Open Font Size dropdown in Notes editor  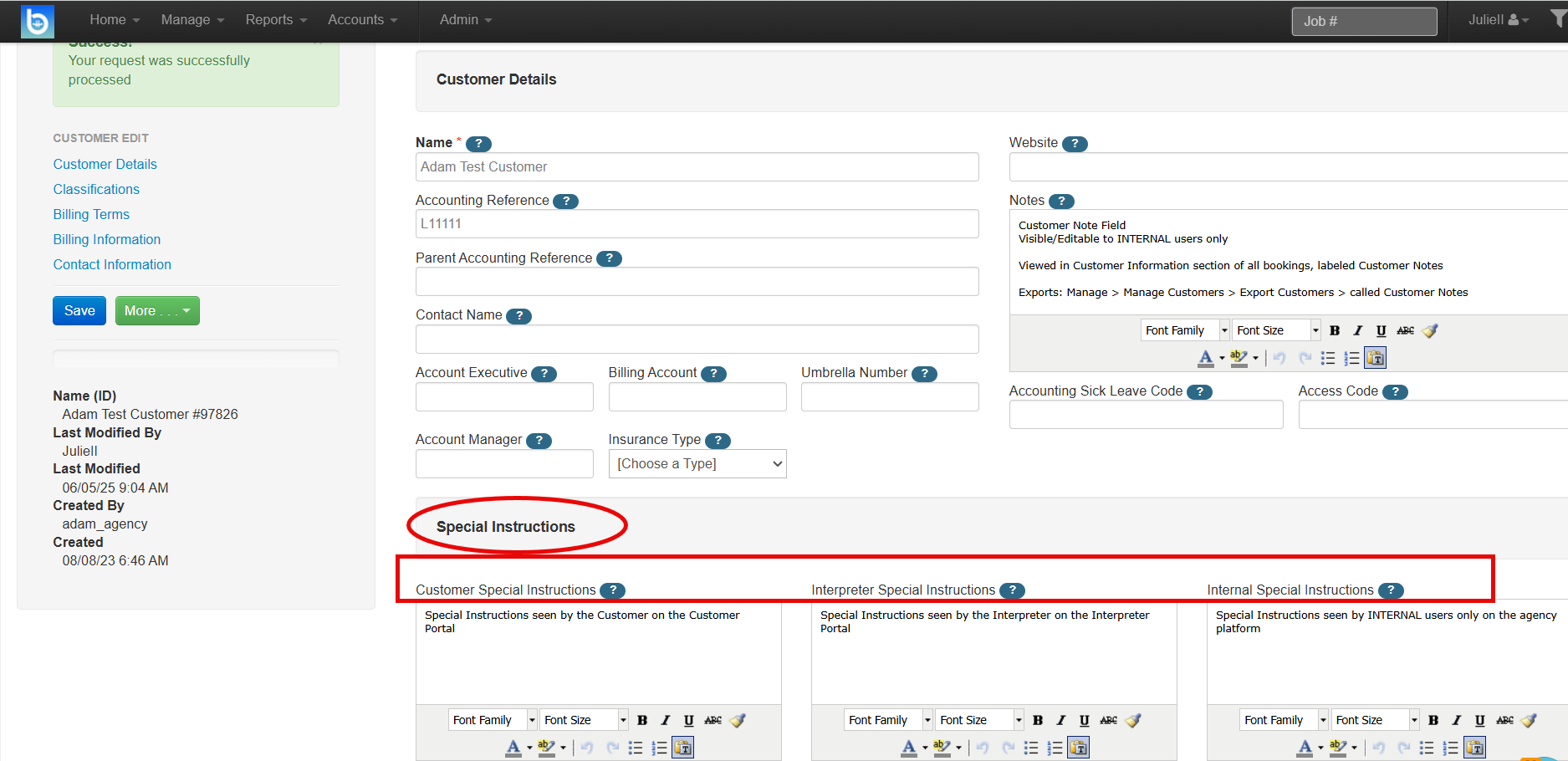(x=1276, y=330)
